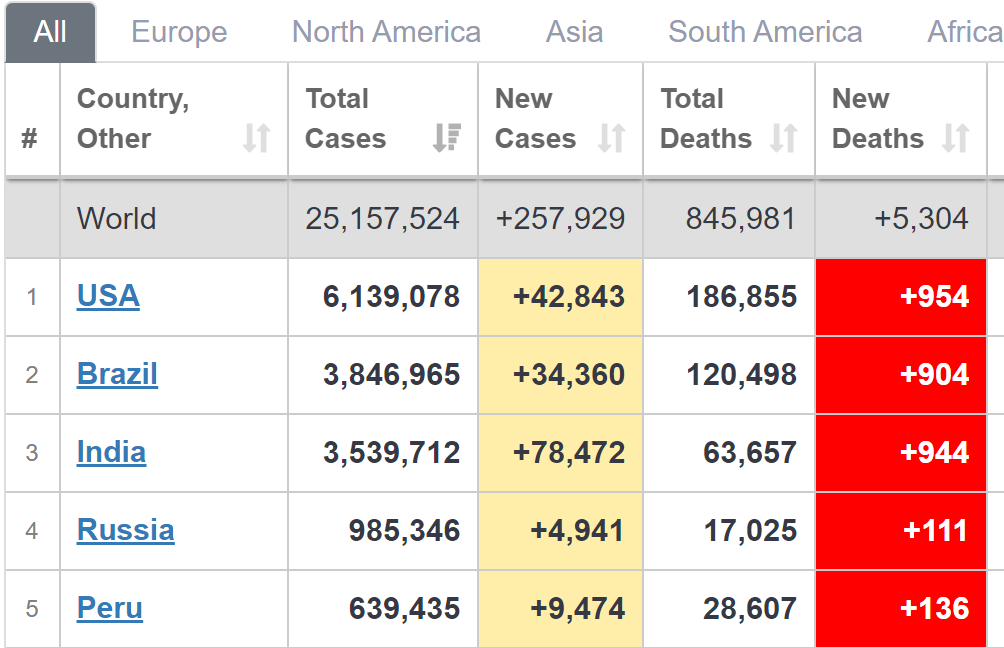Select USA new deaths +954
Viewport: 1004px width, 648px height.
click(x=935, y=297)
